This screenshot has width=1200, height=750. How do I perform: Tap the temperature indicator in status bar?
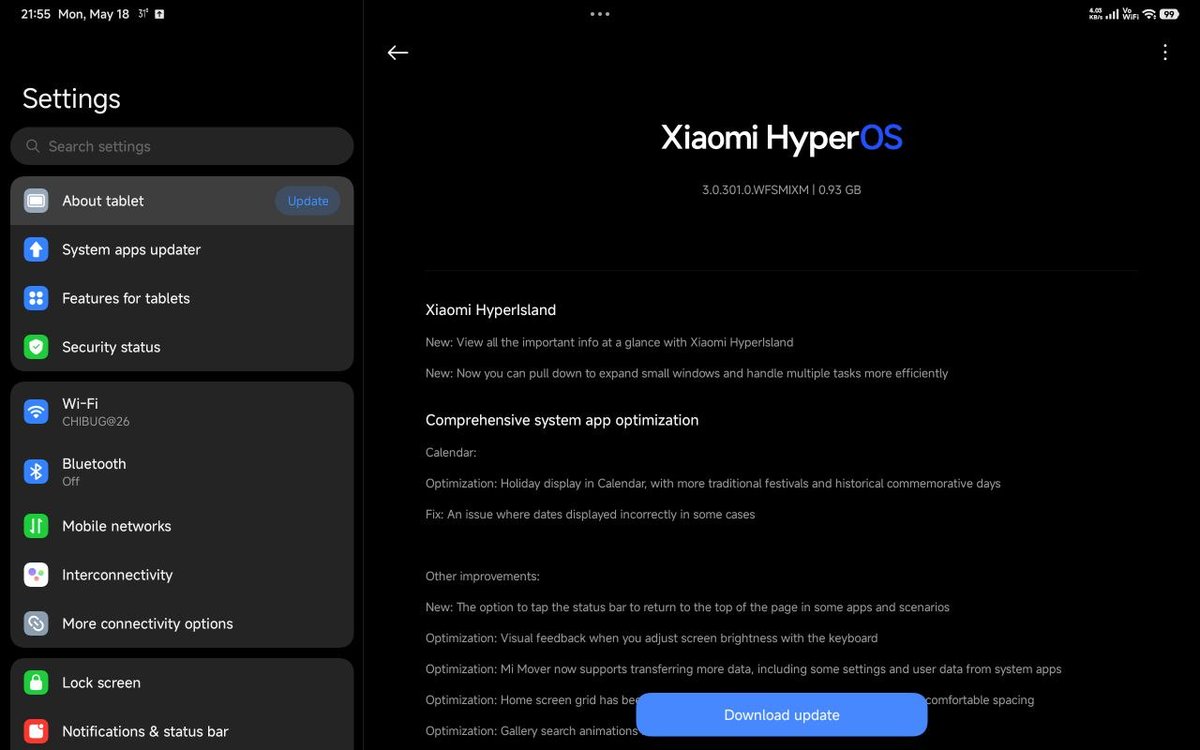[143, 14]
